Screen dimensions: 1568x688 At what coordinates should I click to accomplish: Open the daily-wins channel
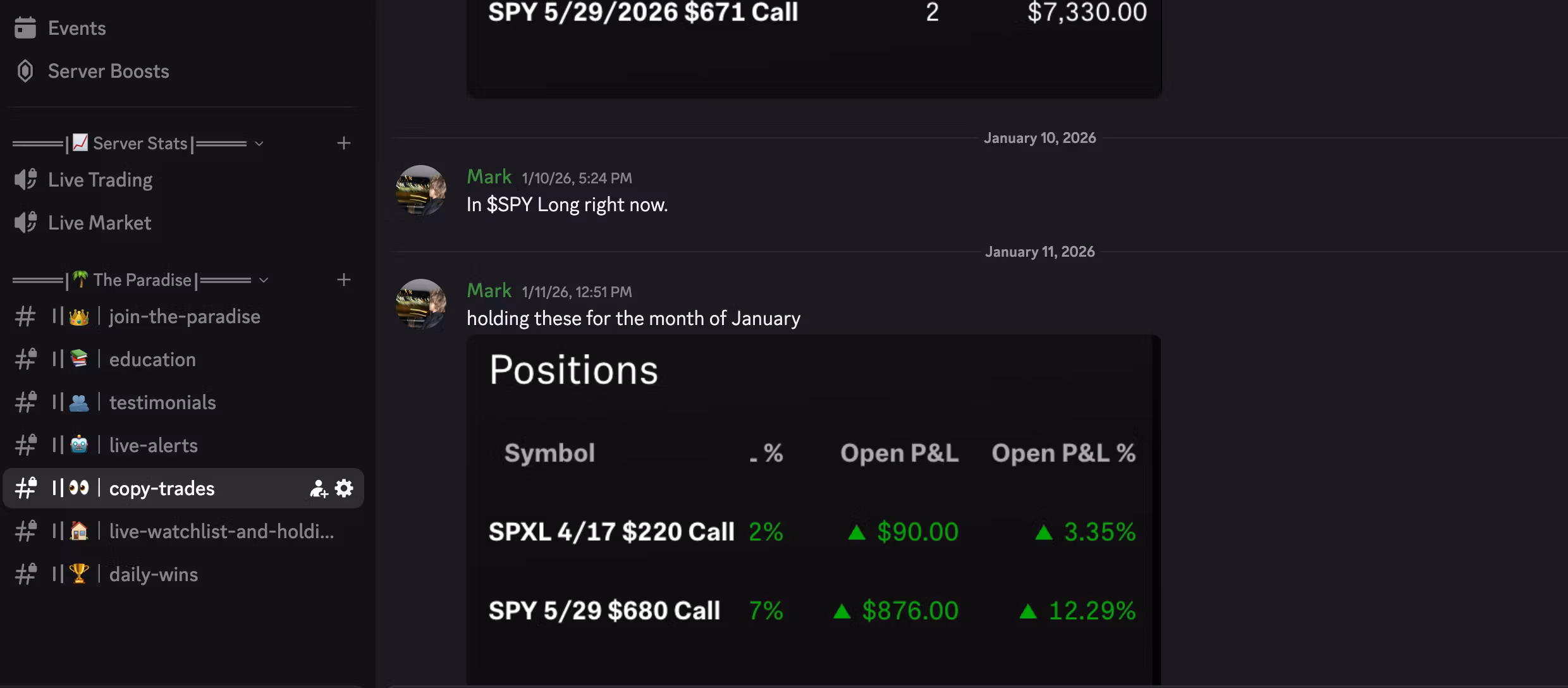pos(154,575)
